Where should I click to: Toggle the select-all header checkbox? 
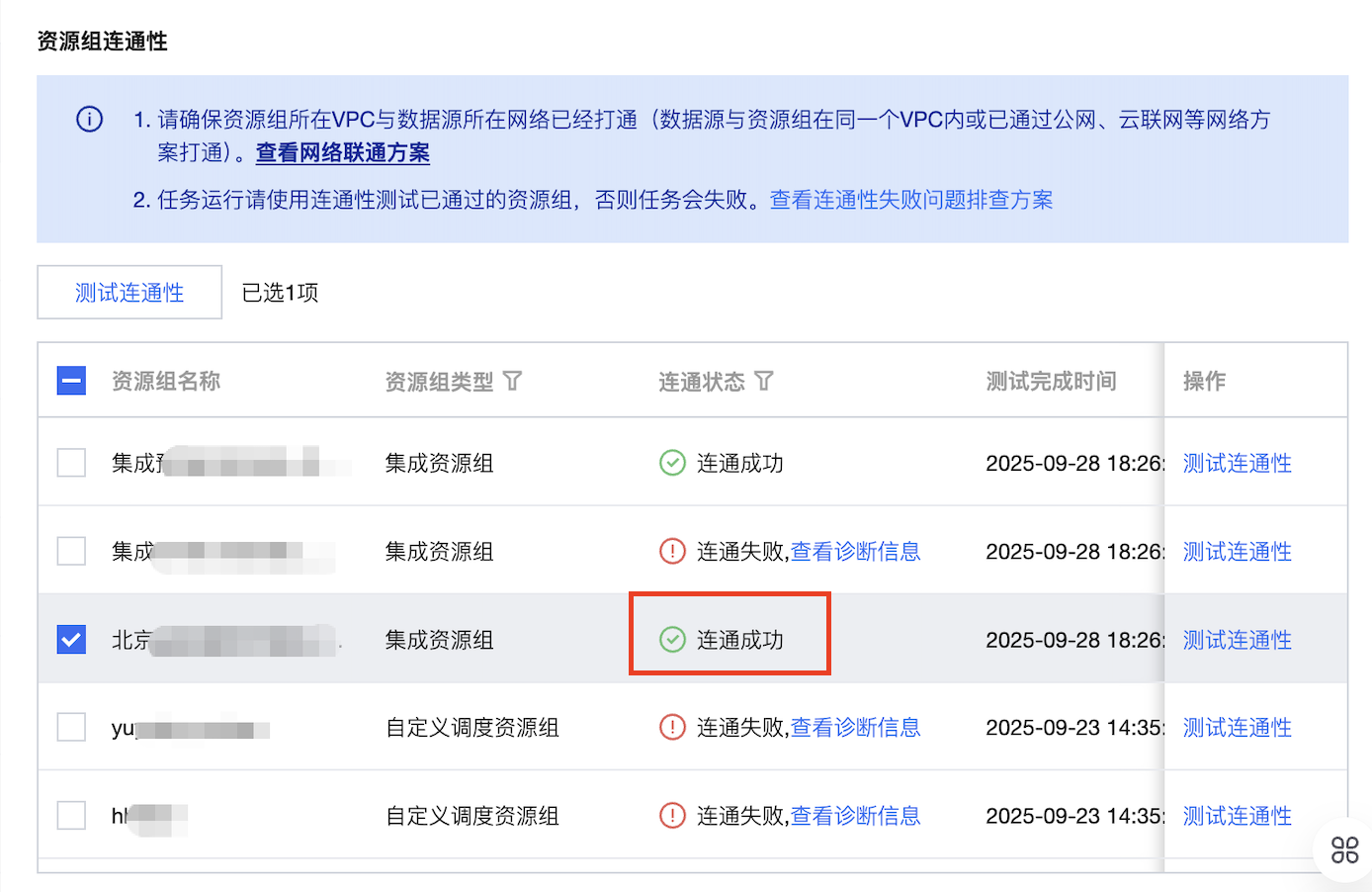[71, 381]
